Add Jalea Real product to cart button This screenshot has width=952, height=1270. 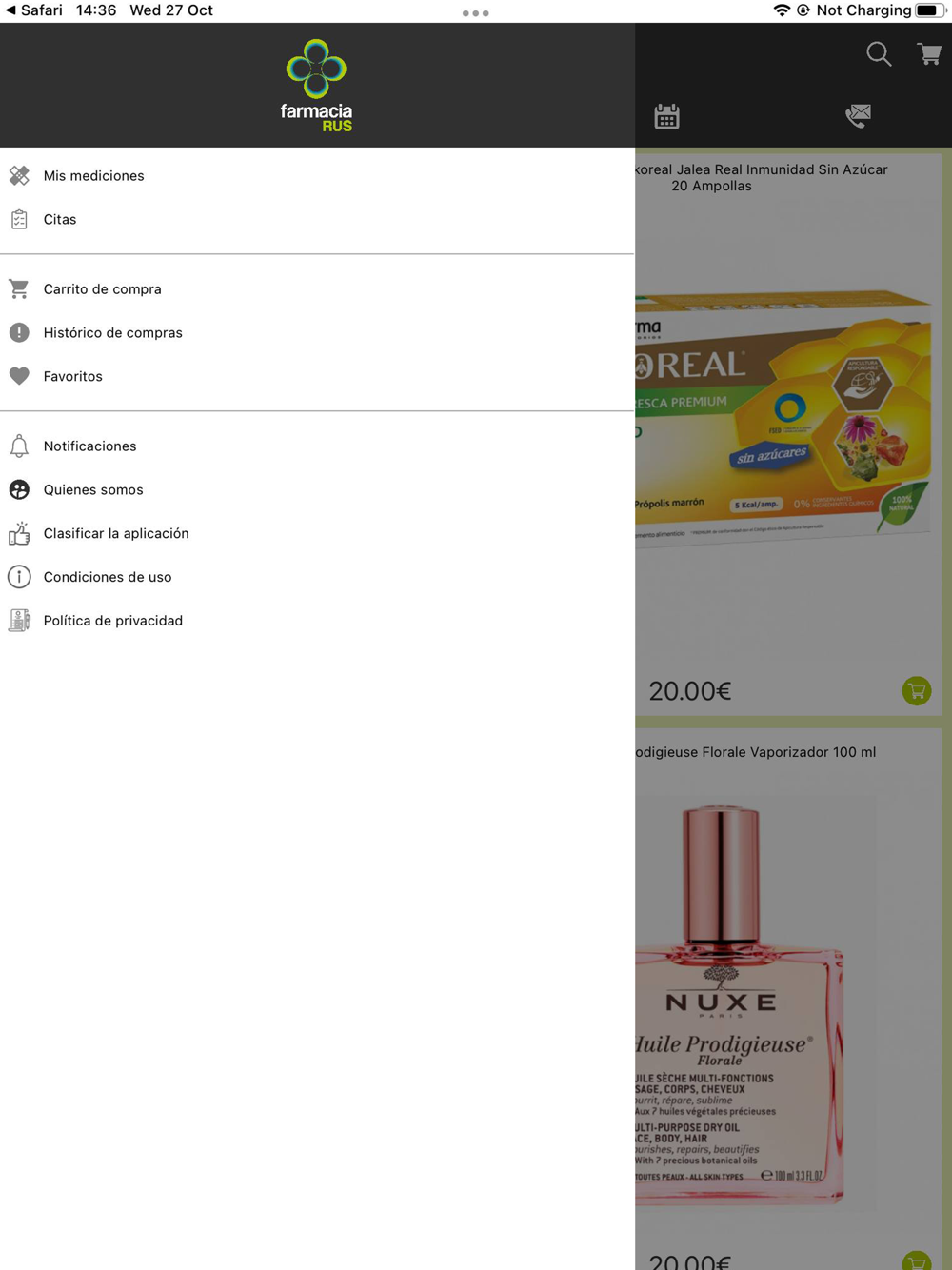tap(917, 690)
